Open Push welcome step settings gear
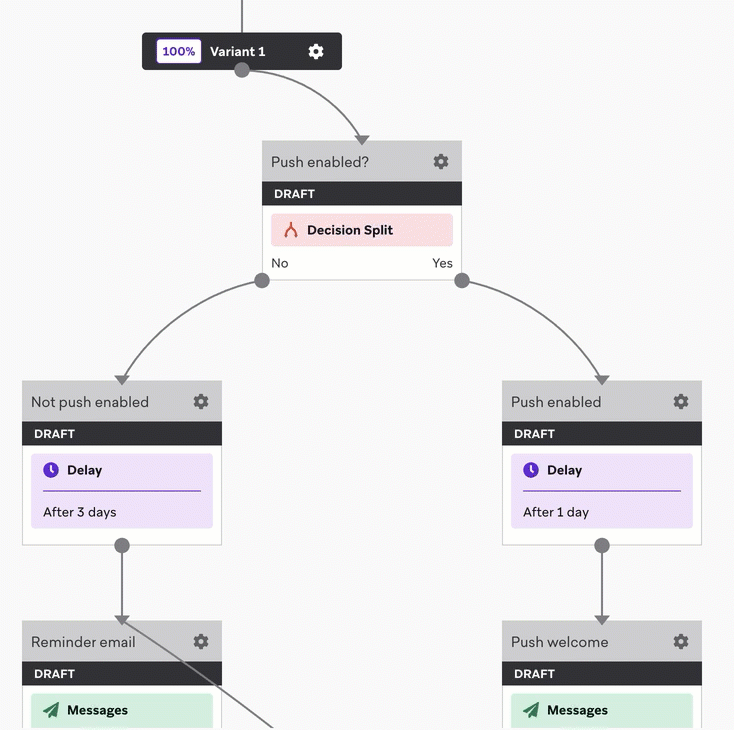734x730 pixels. click(681, 642)
